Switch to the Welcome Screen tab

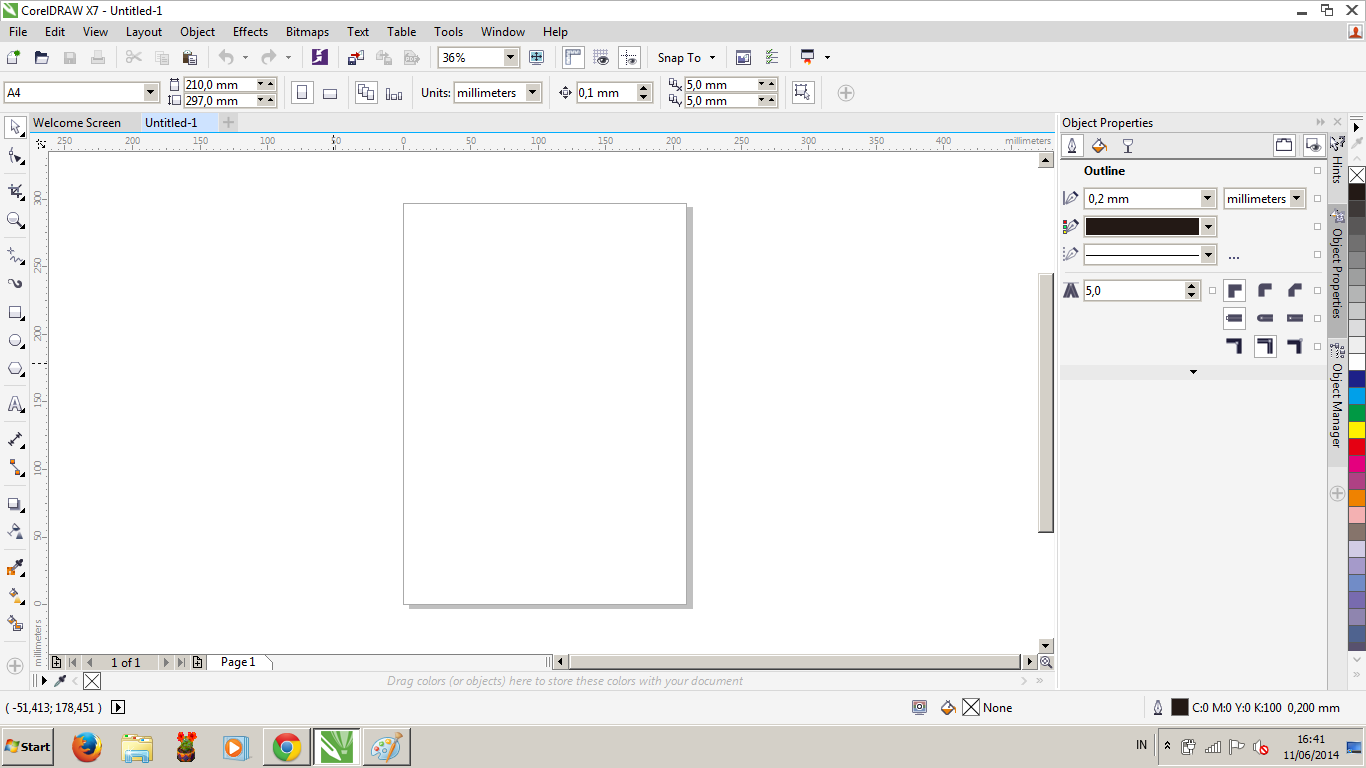78,122
